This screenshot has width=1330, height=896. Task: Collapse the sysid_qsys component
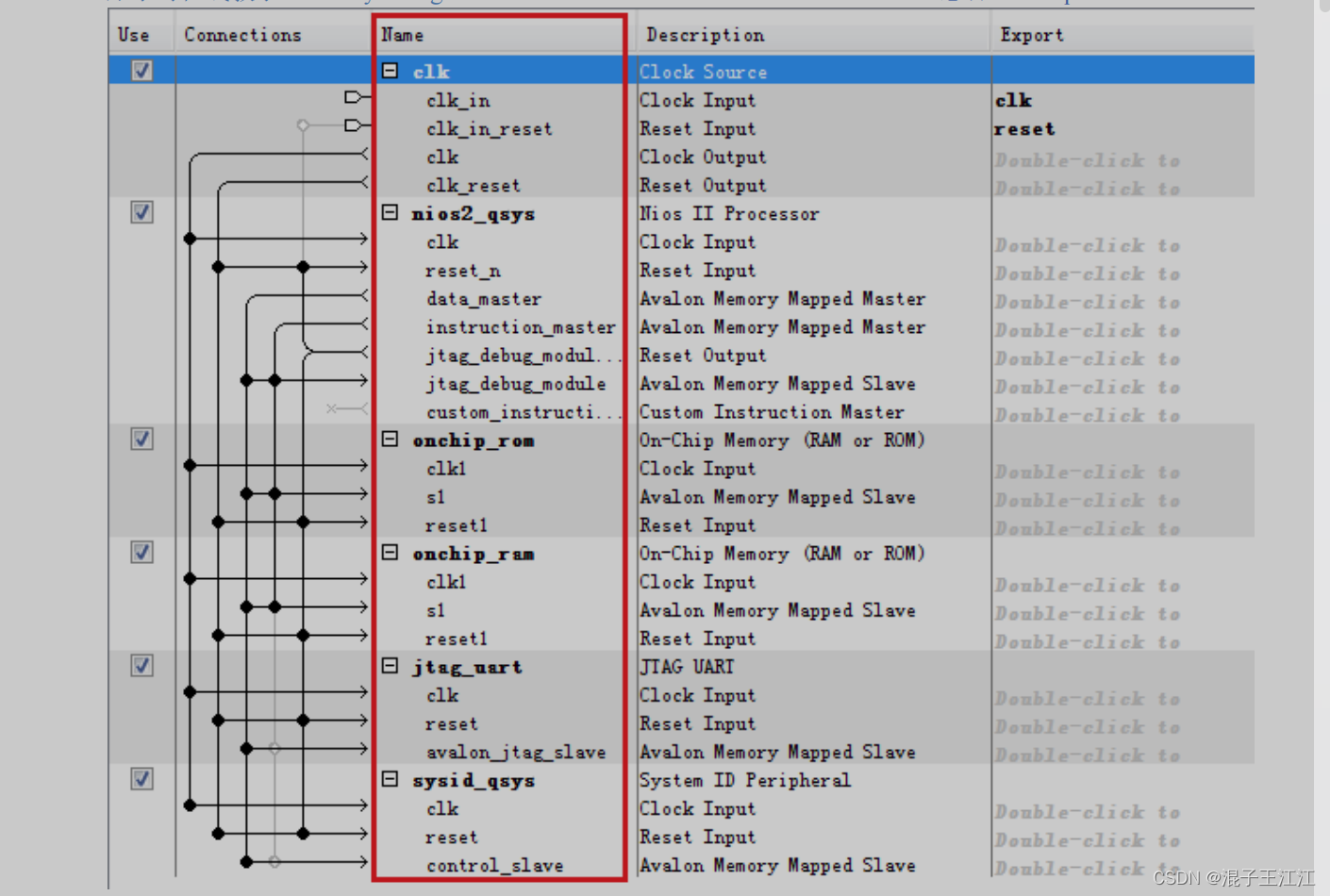(390, 778)
